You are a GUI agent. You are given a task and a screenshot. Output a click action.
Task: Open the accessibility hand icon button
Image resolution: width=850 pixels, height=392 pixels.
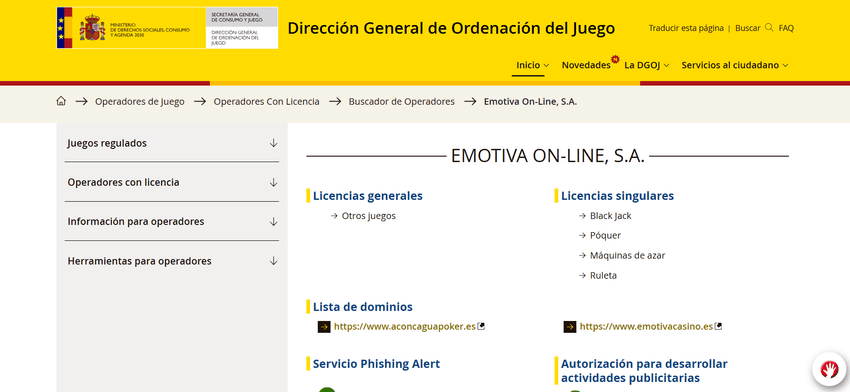(829, 369)
